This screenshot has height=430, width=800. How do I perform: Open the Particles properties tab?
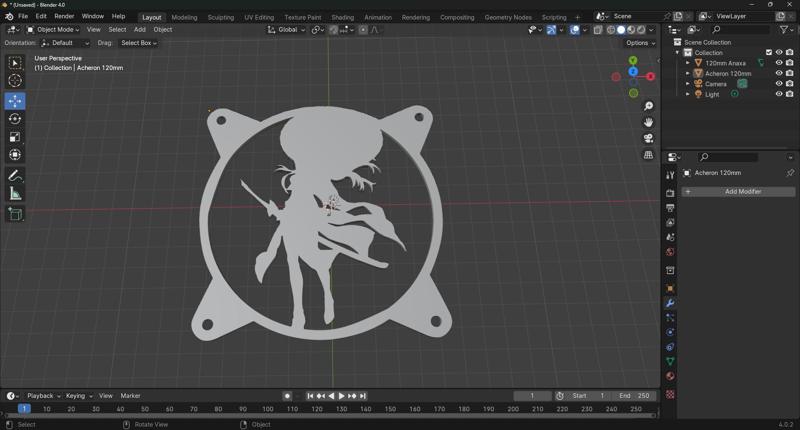click(670, 318)
